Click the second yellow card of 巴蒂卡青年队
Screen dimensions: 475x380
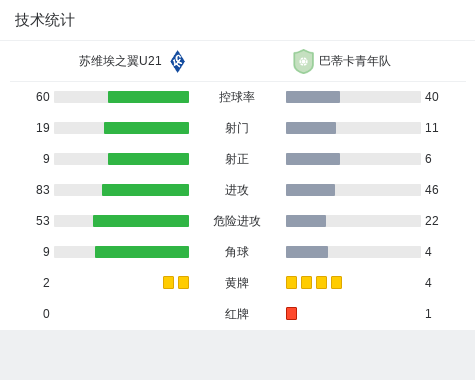point(306,282)
